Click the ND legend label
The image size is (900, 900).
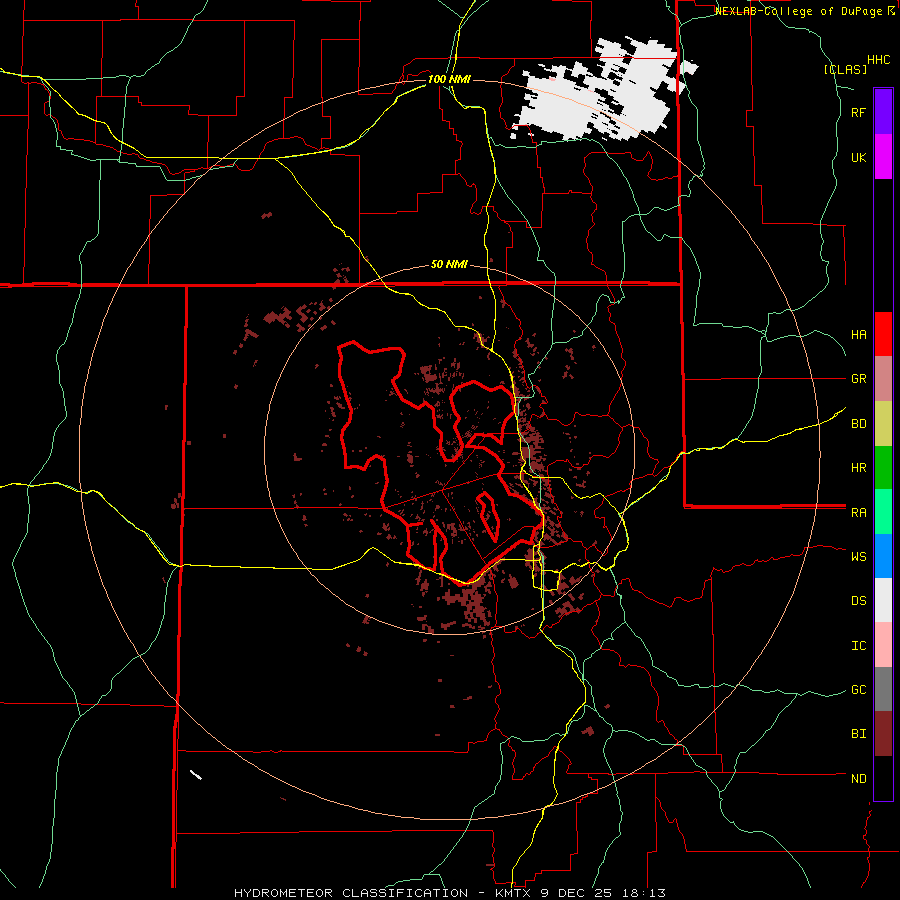click(858, 778)
